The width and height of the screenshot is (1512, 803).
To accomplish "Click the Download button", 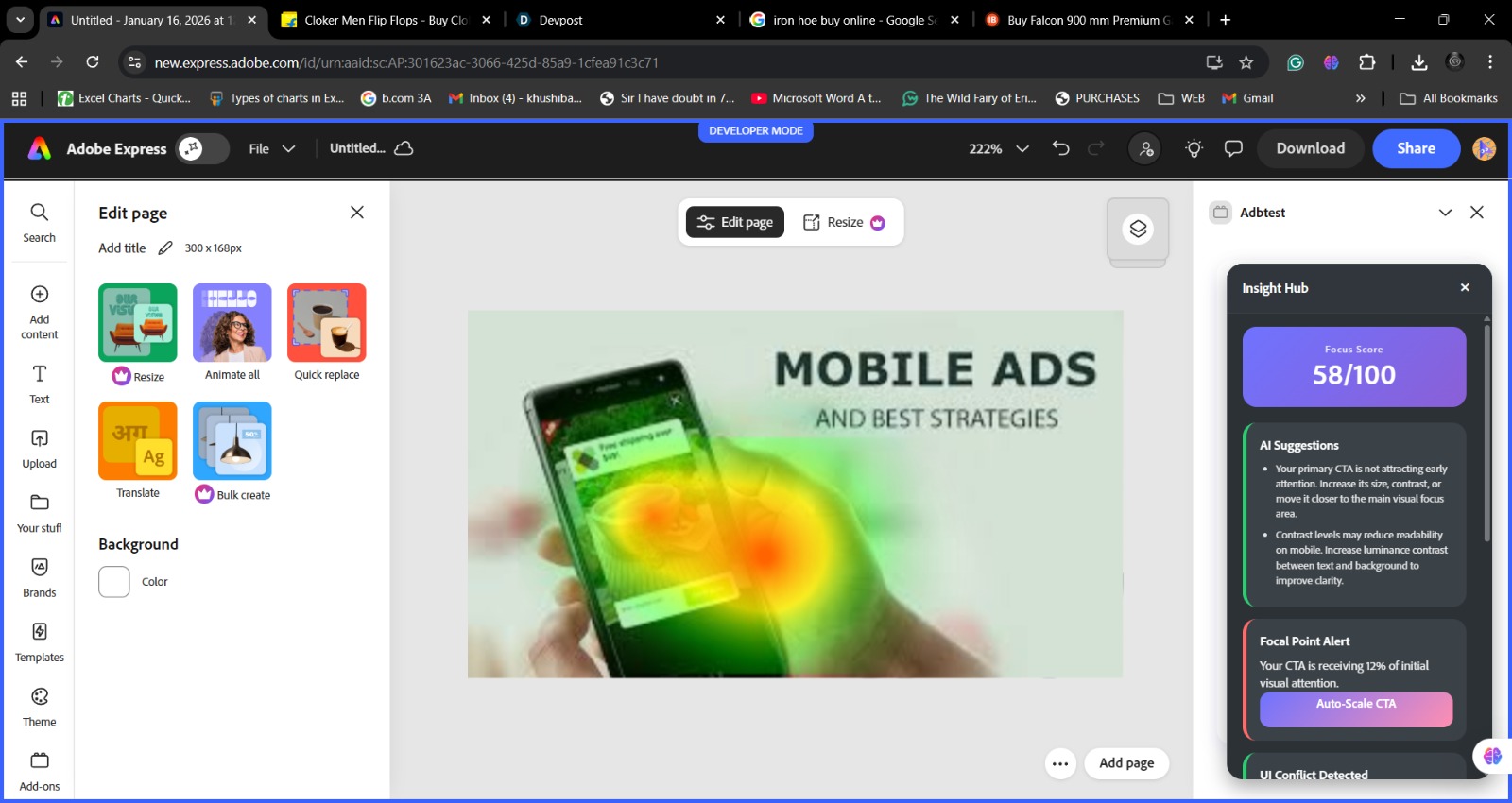I will (x=1310, y=148).
